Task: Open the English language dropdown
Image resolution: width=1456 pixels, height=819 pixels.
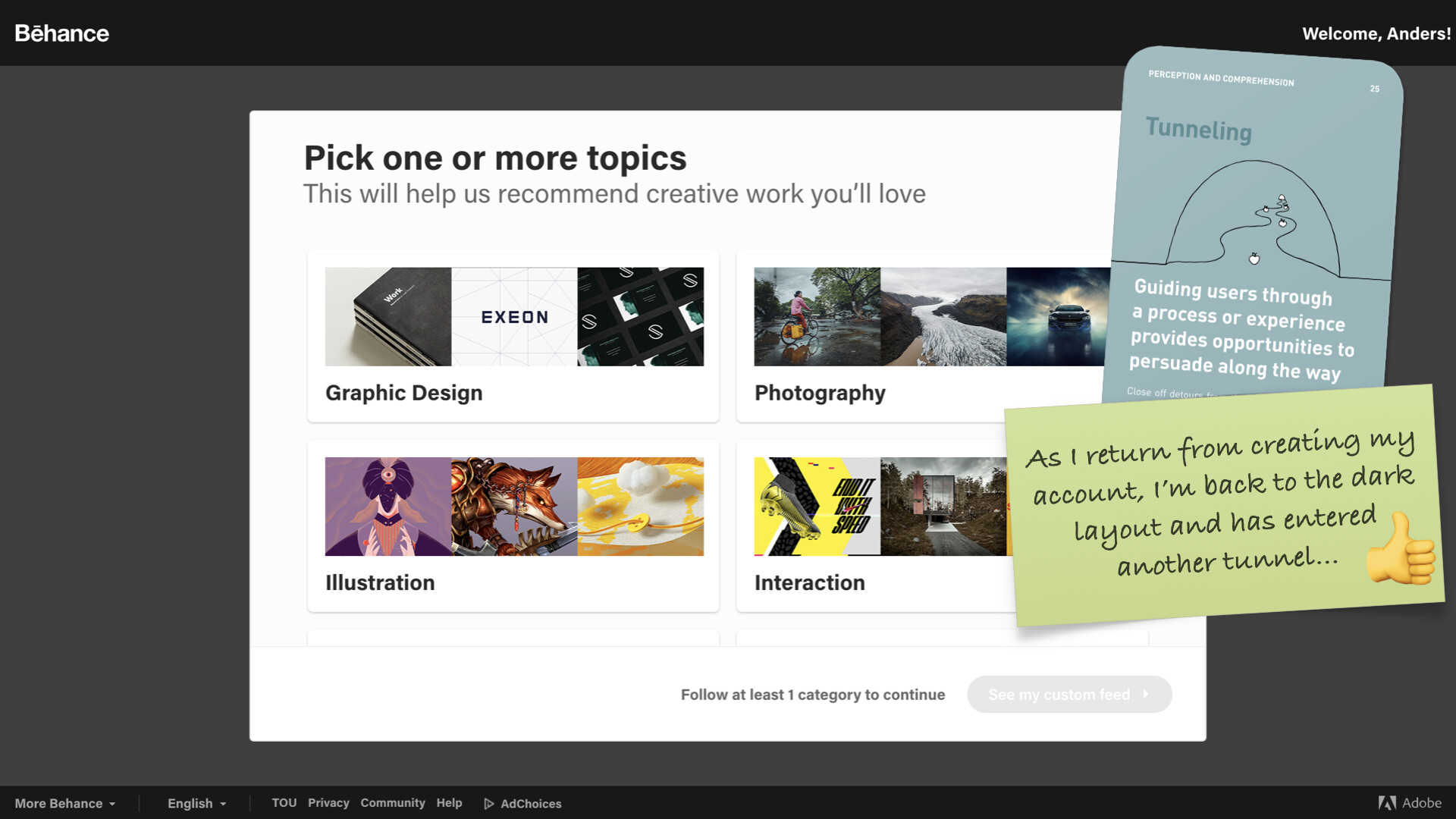Action: (x=196, y=803)
